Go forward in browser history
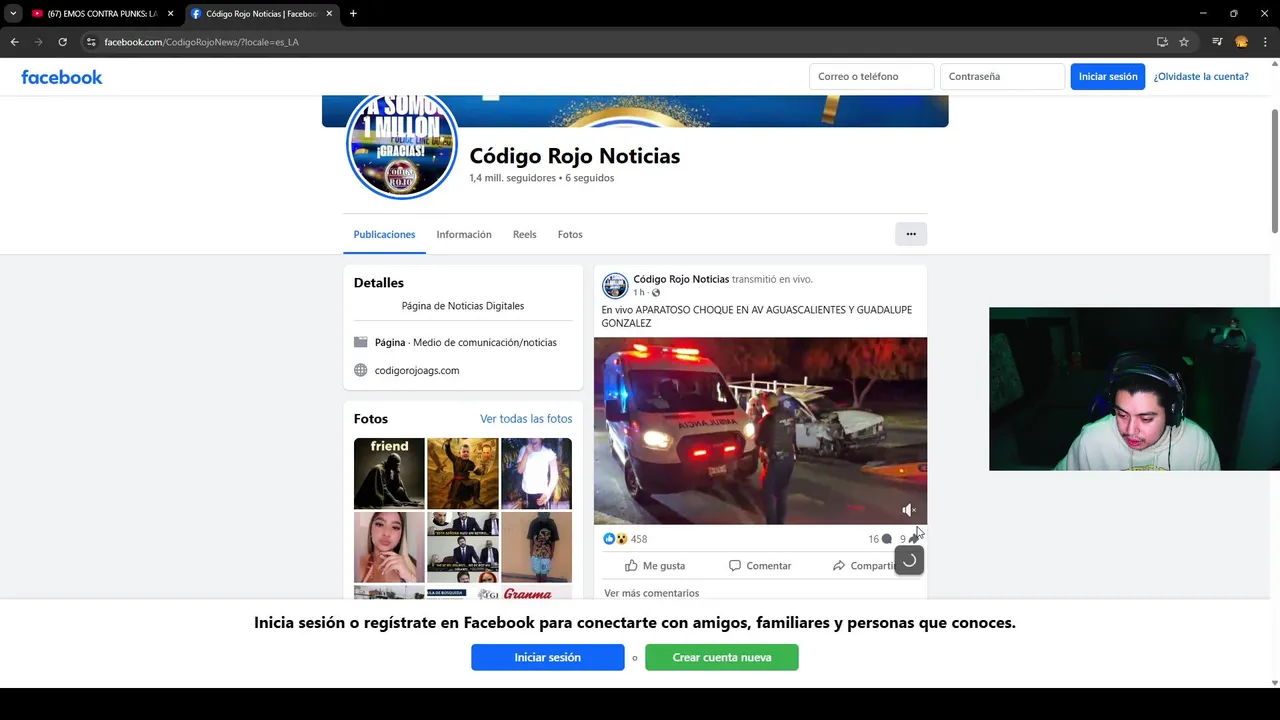 (38, 42)
